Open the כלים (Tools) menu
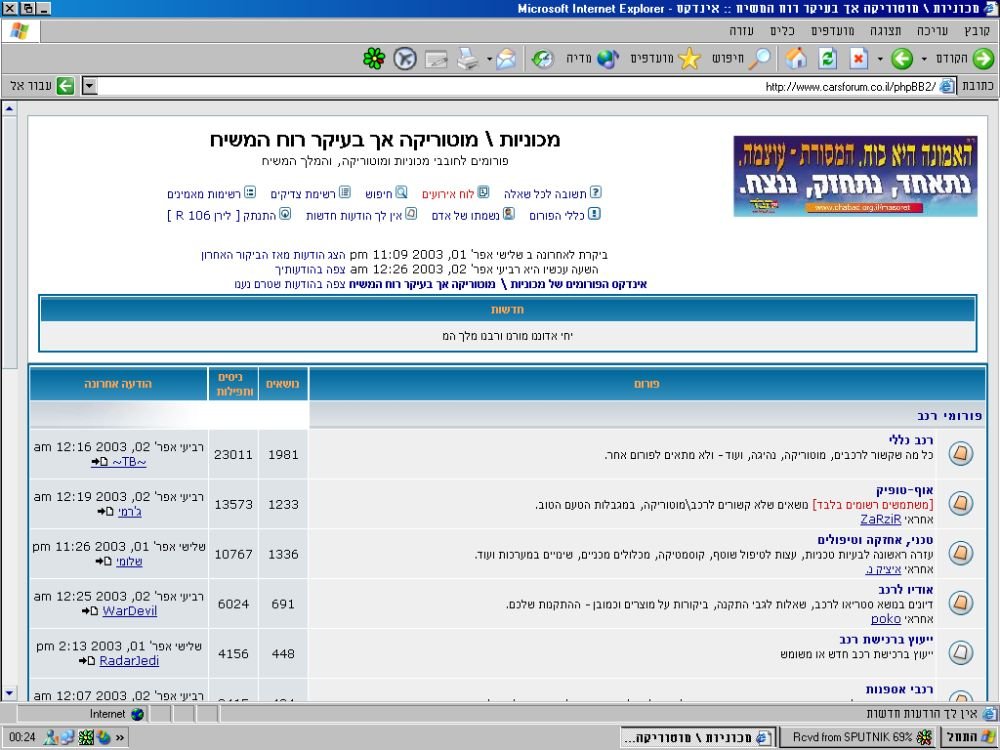Image resolution: width=1000 pixels, height=750 pixels. (x=782, y=31)
